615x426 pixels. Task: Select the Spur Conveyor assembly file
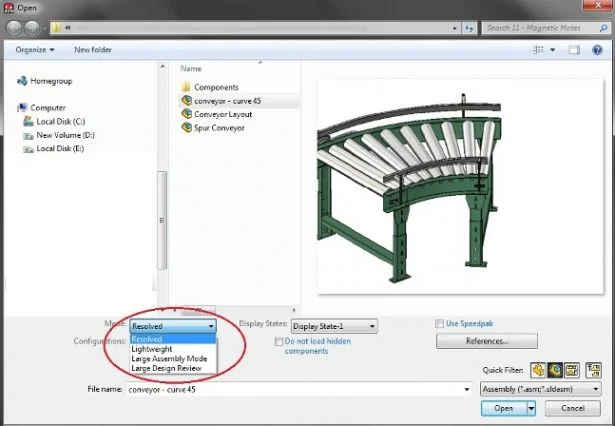tap(219, 128)
